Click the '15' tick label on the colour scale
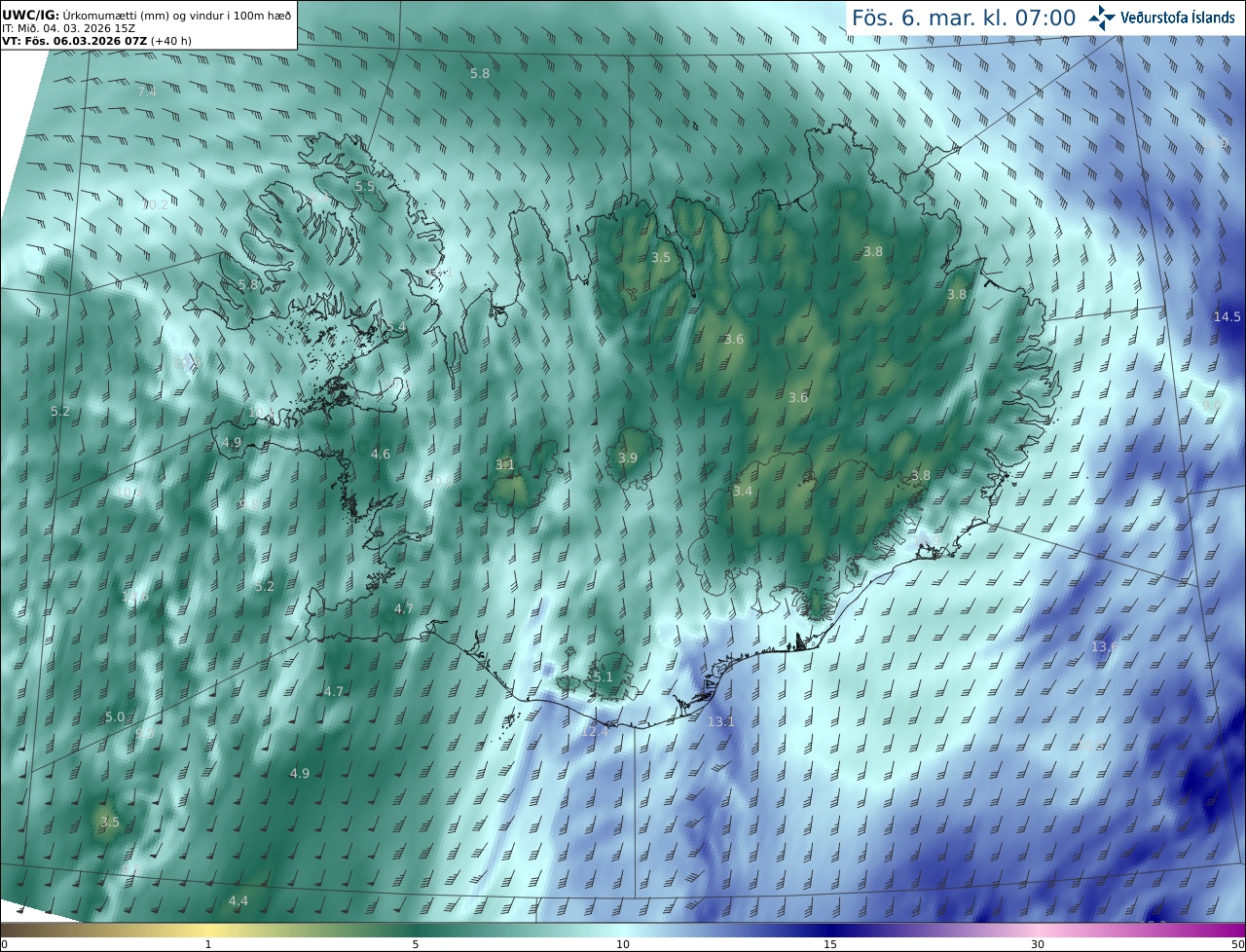 click(x=830, y=944)
